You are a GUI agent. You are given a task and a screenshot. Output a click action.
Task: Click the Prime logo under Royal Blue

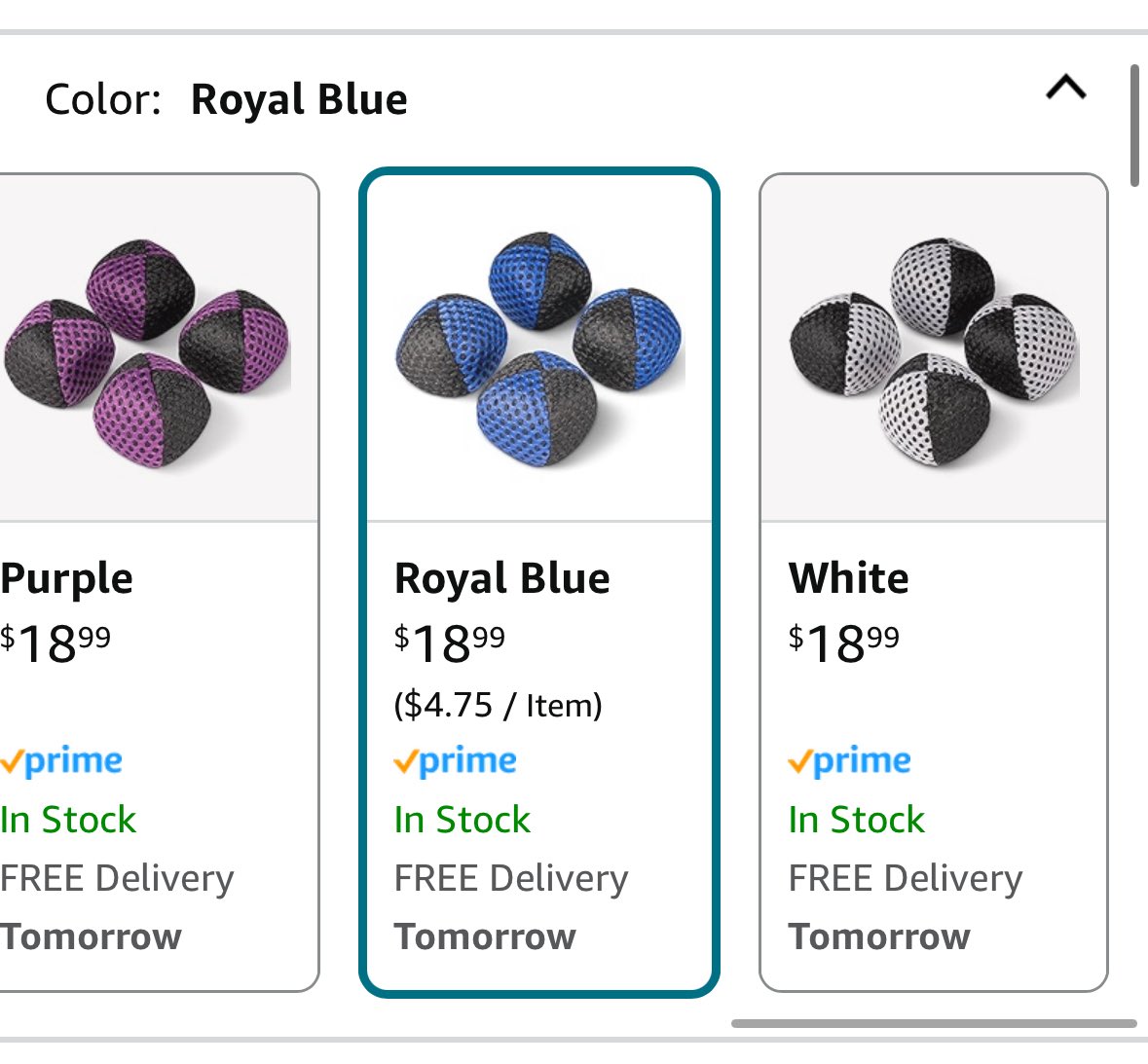pyautogui.click(x=456, y=761)
